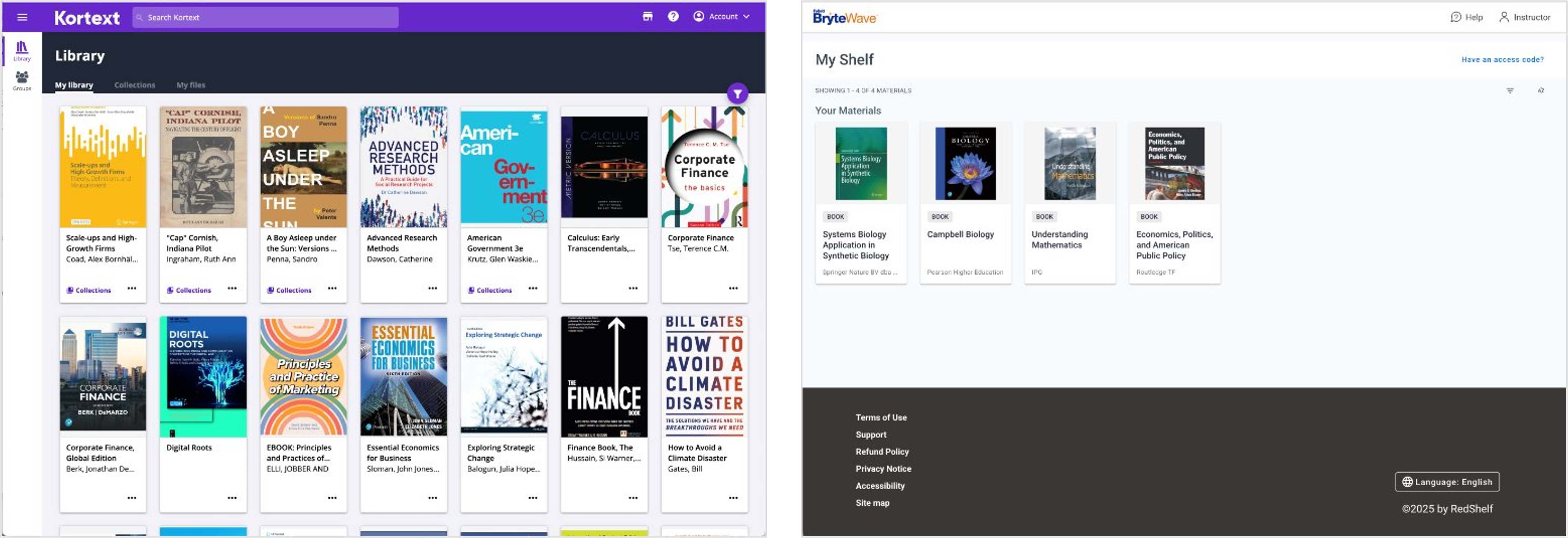The image size is (1568, 538).
Task: Open the Instructor account menu in BryteWave
Action: [1524, 17]
